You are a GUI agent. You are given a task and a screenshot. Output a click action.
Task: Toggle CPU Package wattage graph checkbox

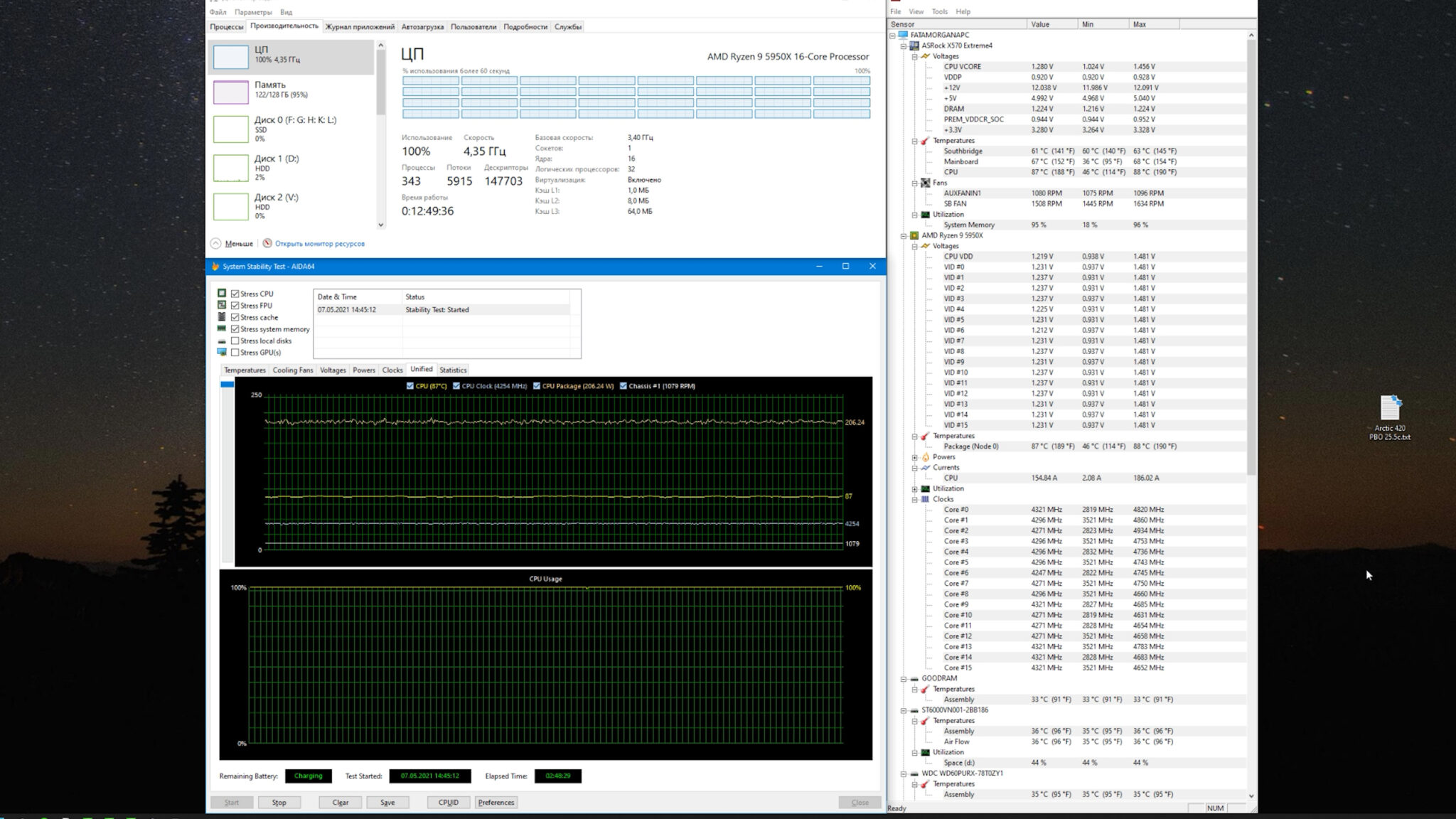(537, 386)
